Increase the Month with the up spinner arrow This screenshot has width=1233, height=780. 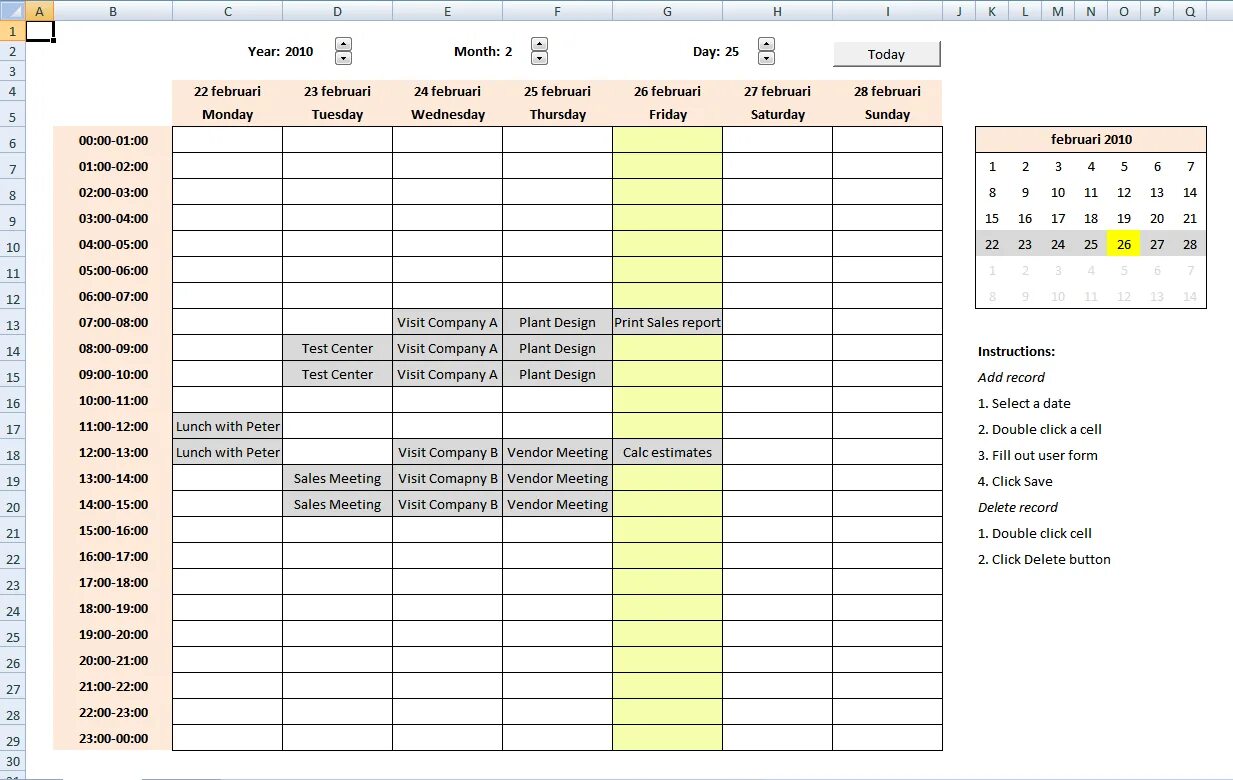click(539, 44)
